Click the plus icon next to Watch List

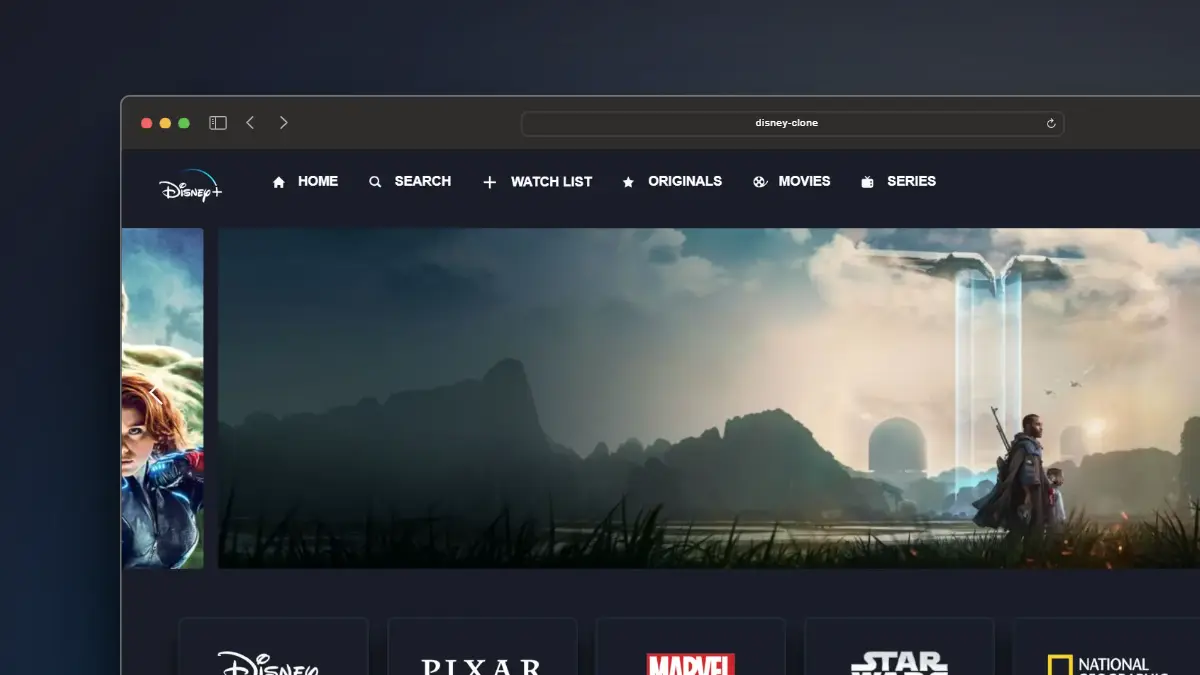click(489, 181)
